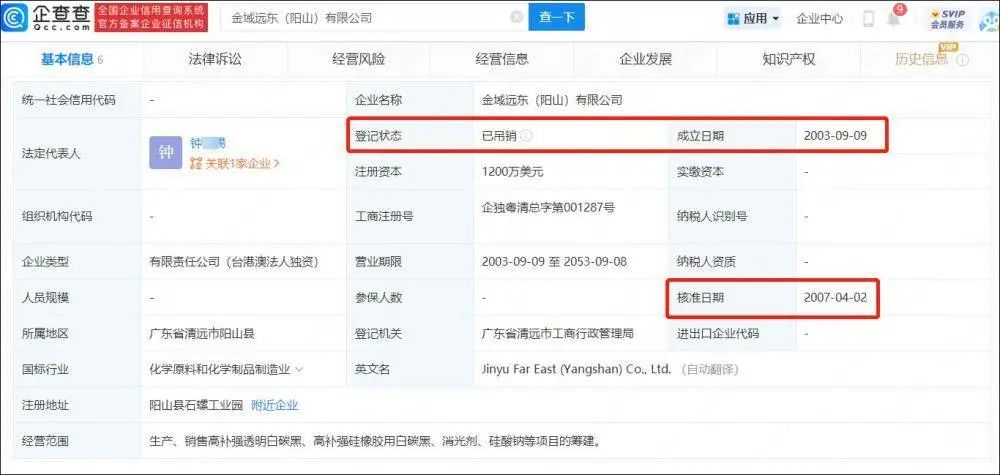Expand the 国标行业 chevron
Viewport: 1000px width, 475px height.
click(299, 369)
